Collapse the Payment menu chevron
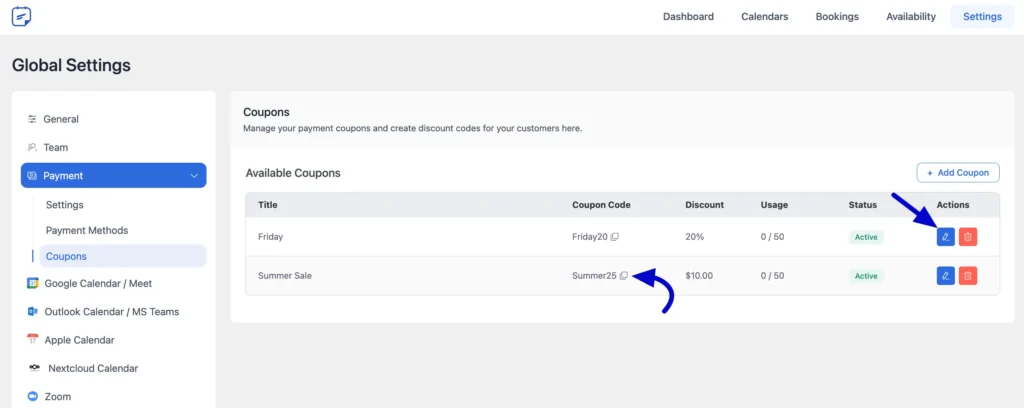This screenshot has height=408, width=1024. [193, 176]
